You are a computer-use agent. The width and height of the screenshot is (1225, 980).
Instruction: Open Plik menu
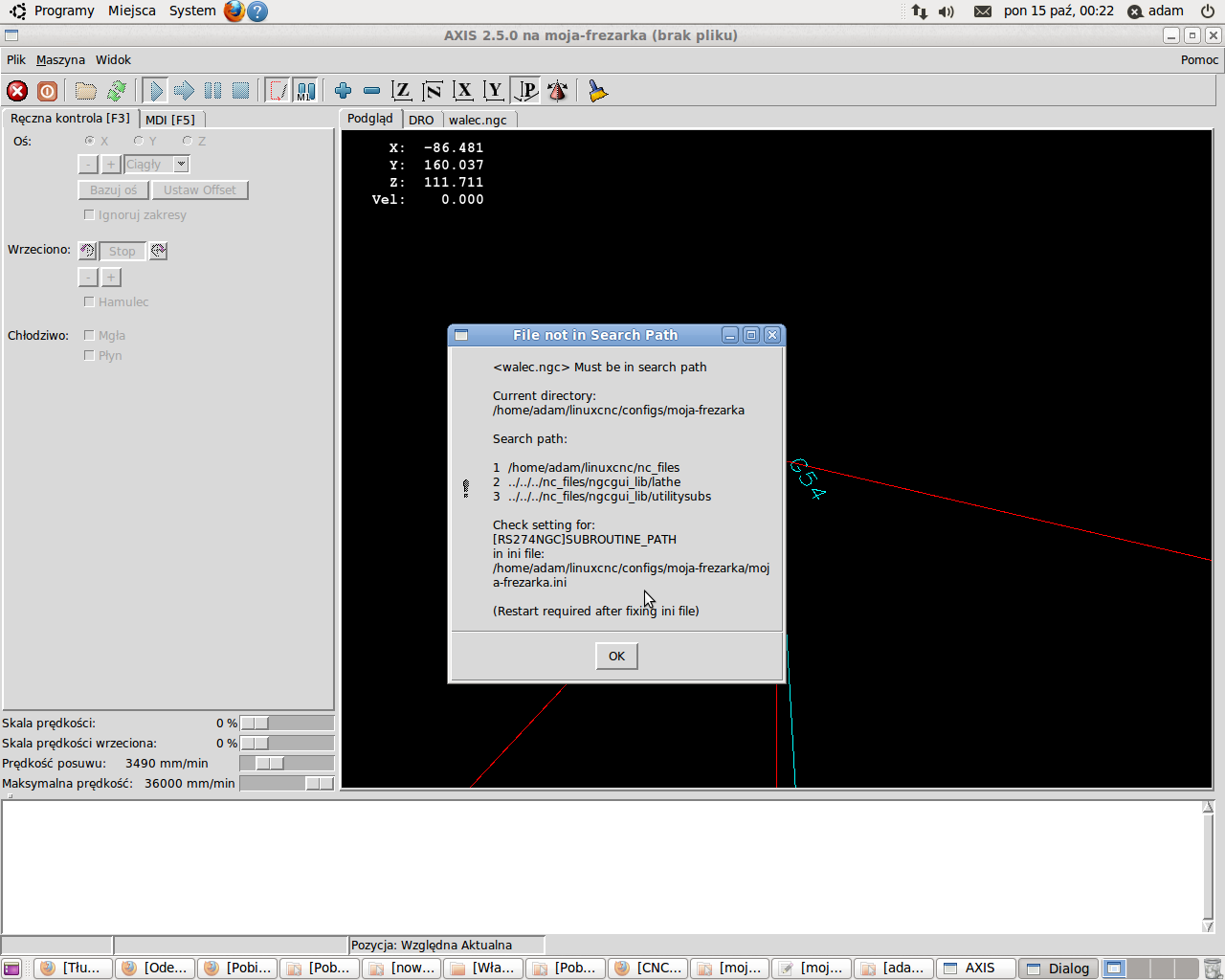coord(16,59)
